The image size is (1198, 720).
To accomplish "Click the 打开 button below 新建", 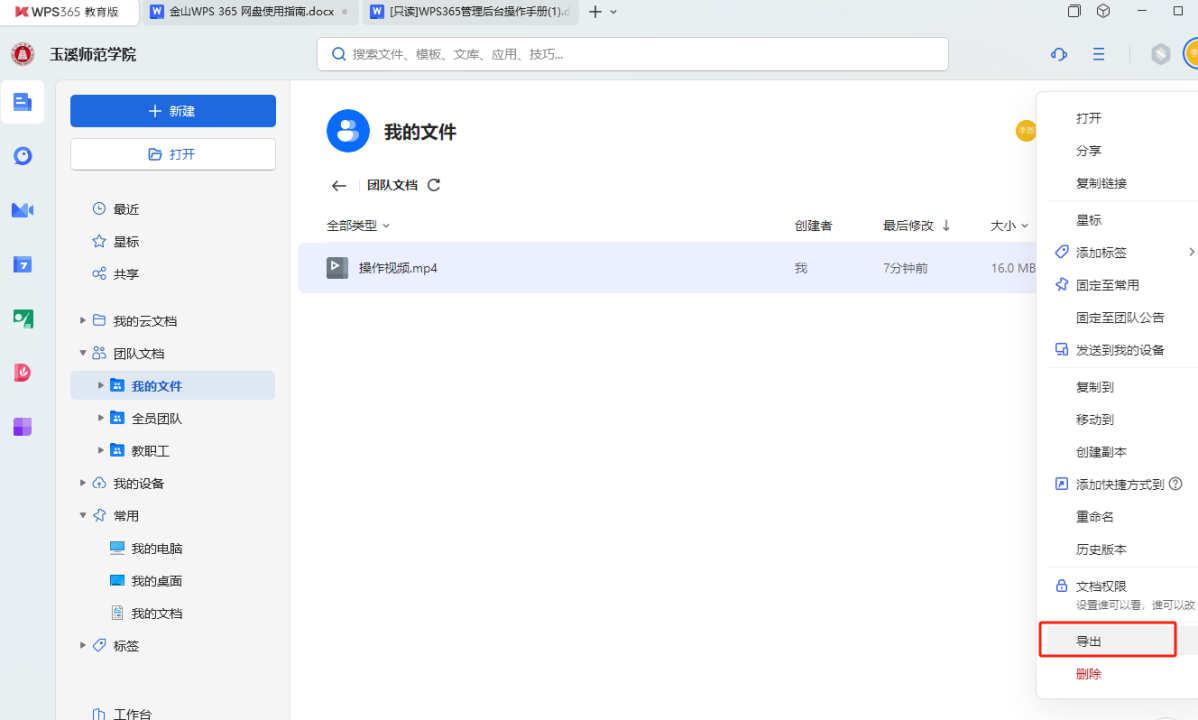I will point(172,155).
